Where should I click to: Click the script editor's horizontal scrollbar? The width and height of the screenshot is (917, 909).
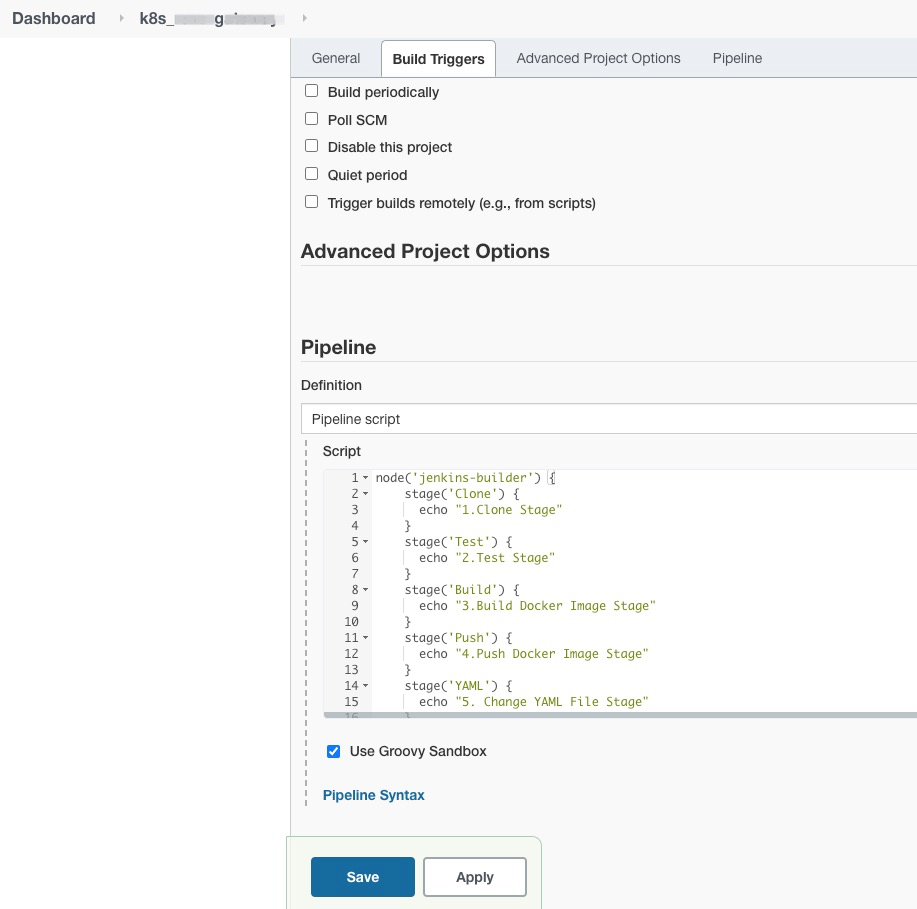click(620, 715)
